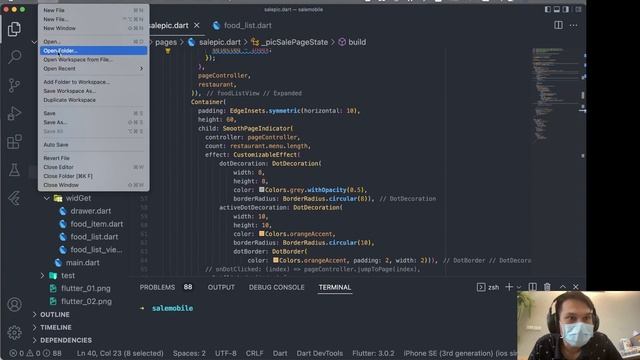Select Save Workspace As...
The image size is (640, 360).
93,91
